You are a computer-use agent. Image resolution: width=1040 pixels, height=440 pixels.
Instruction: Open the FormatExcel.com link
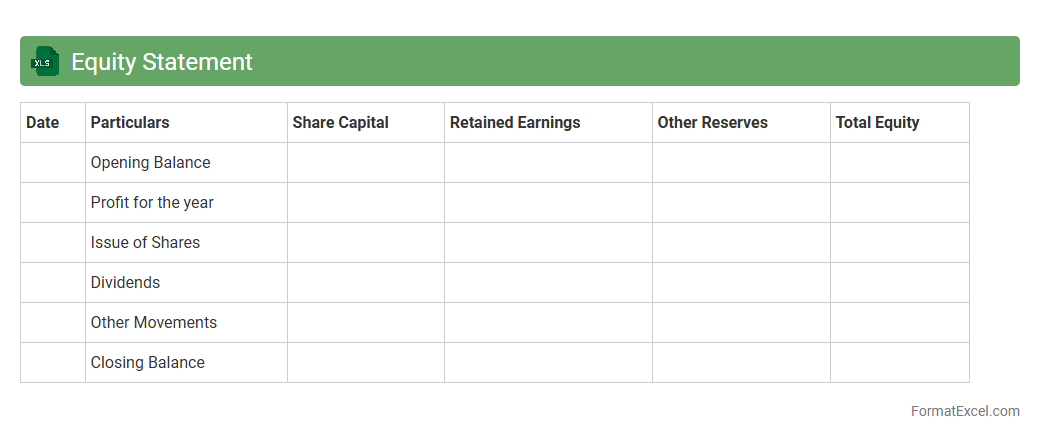[965, 411]
